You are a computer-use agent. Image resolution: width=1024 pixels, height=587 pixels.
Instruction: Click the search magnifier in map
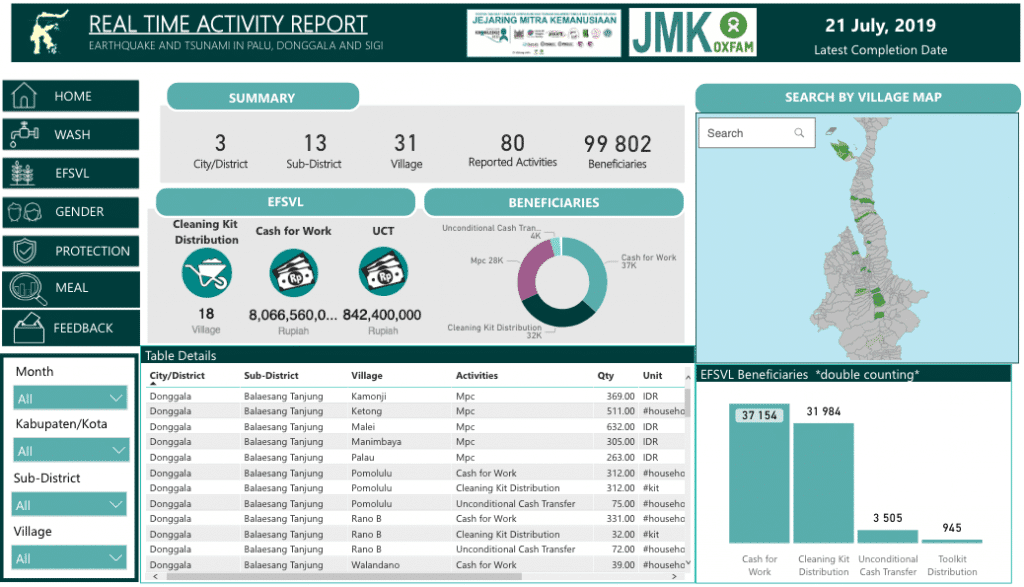pos(799,133)
